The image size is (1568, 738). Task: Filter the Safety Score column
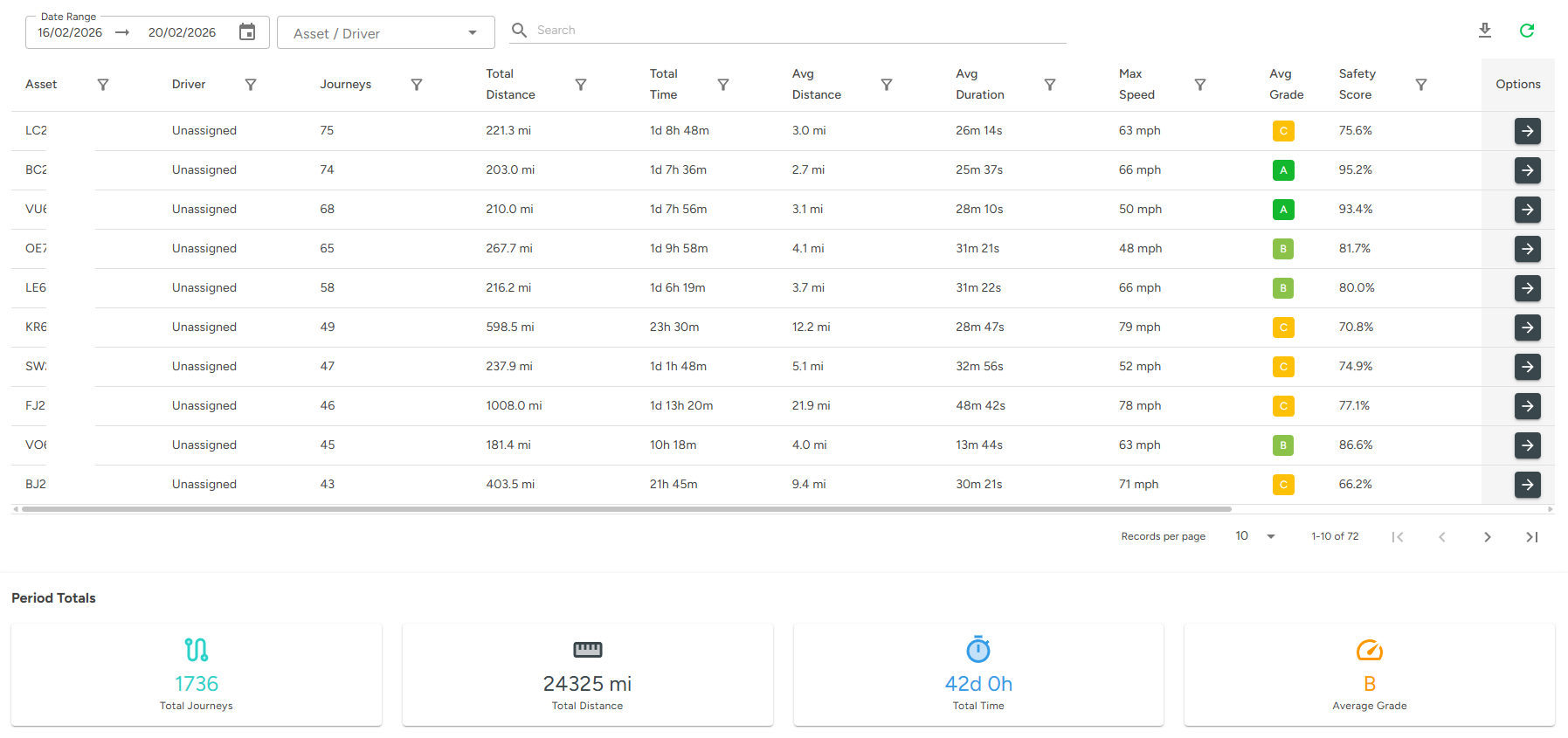[x=1421, y=85]
